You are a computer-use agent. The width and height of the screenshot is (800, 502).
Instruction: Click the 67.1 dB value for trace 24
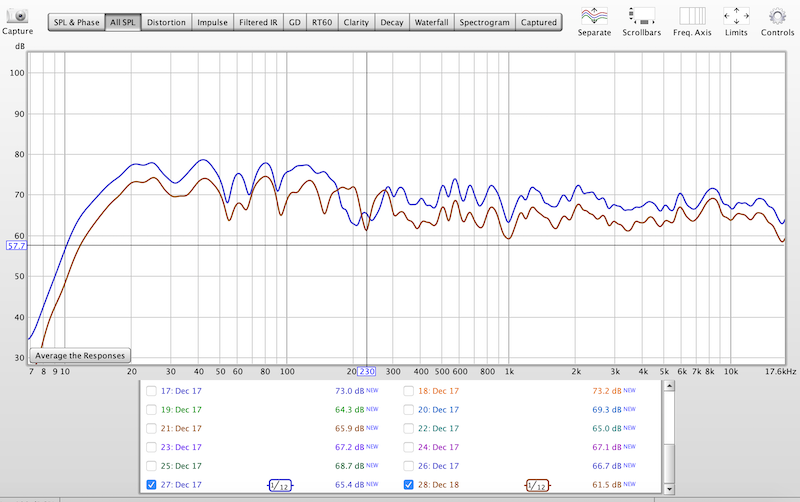pos(607,447)
